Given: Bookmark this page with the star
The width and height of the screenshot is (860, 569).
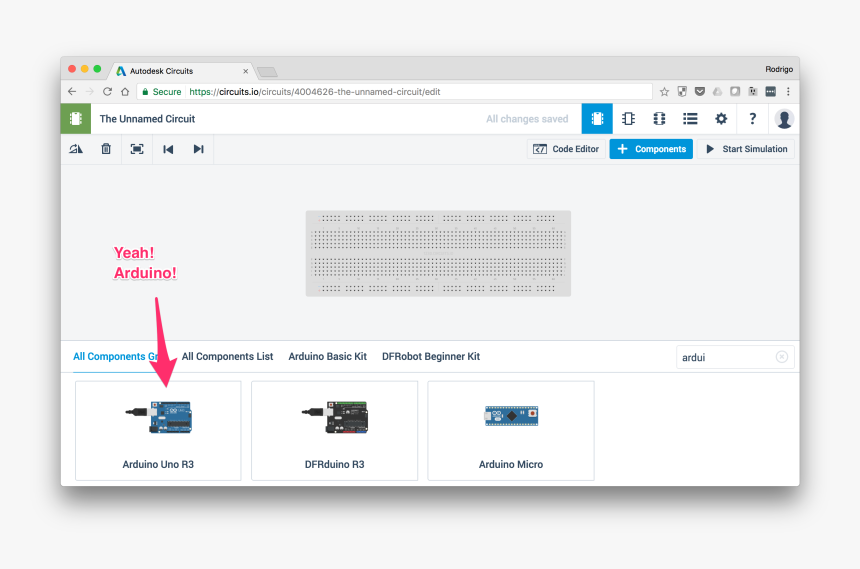Looking at the screenshot, I should 664,92.
